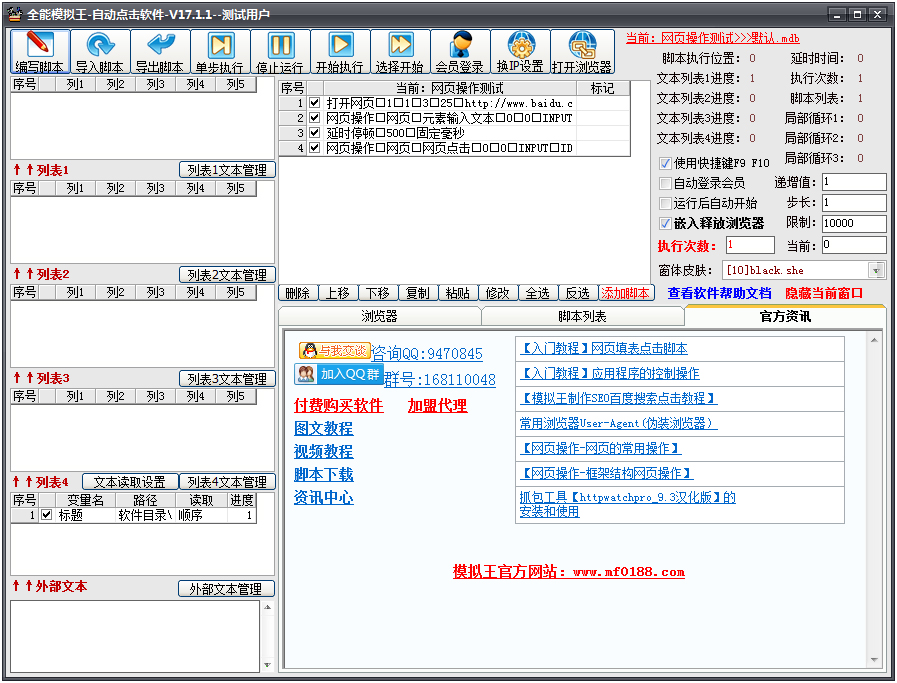Click the 加入QQ群 badge
Image resolution: width=897 pixels, height=683 pixels.
339,374
